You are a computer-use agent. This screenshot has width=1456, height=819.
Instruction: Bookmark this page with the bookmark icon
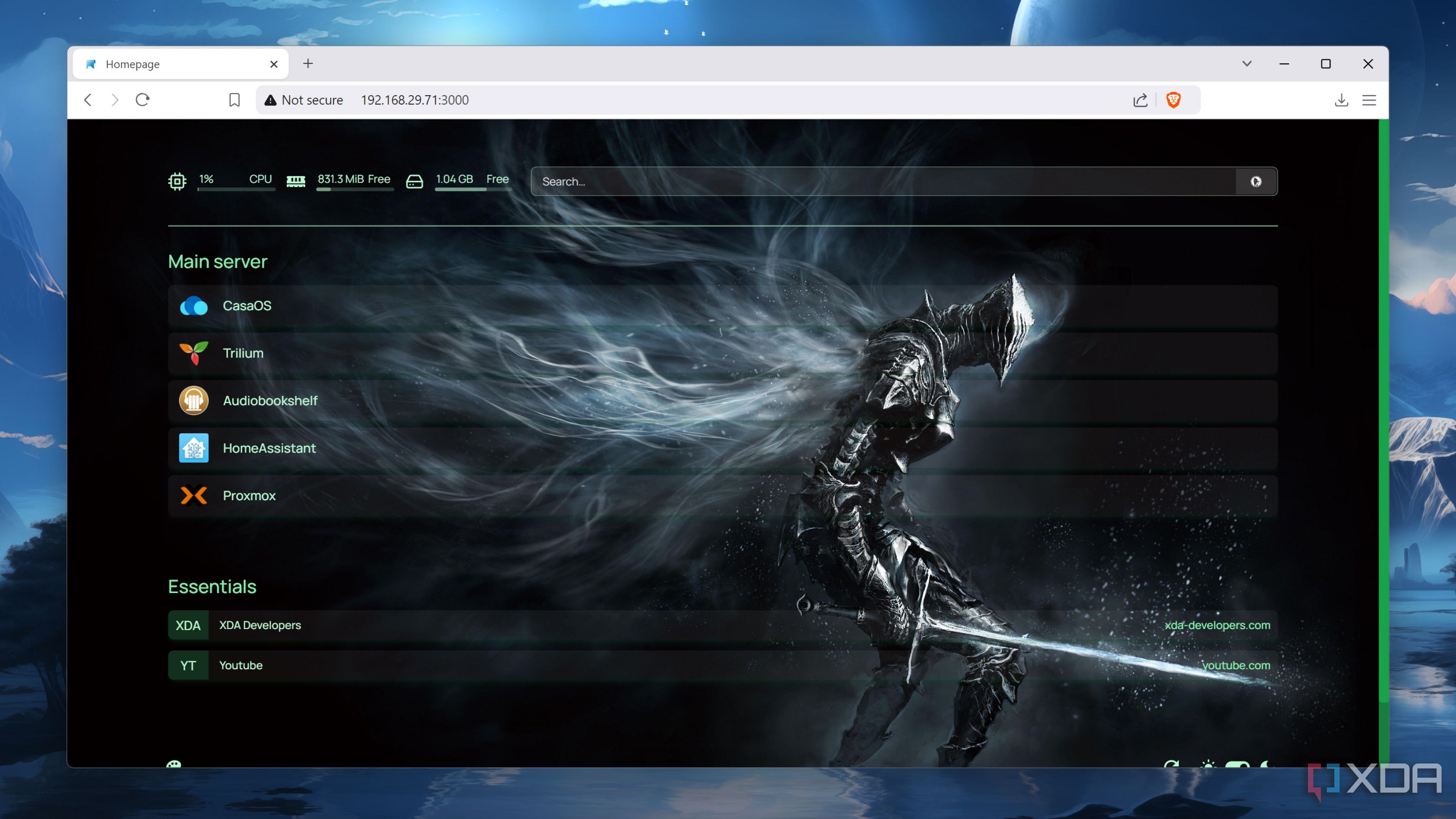click(234, 100)
